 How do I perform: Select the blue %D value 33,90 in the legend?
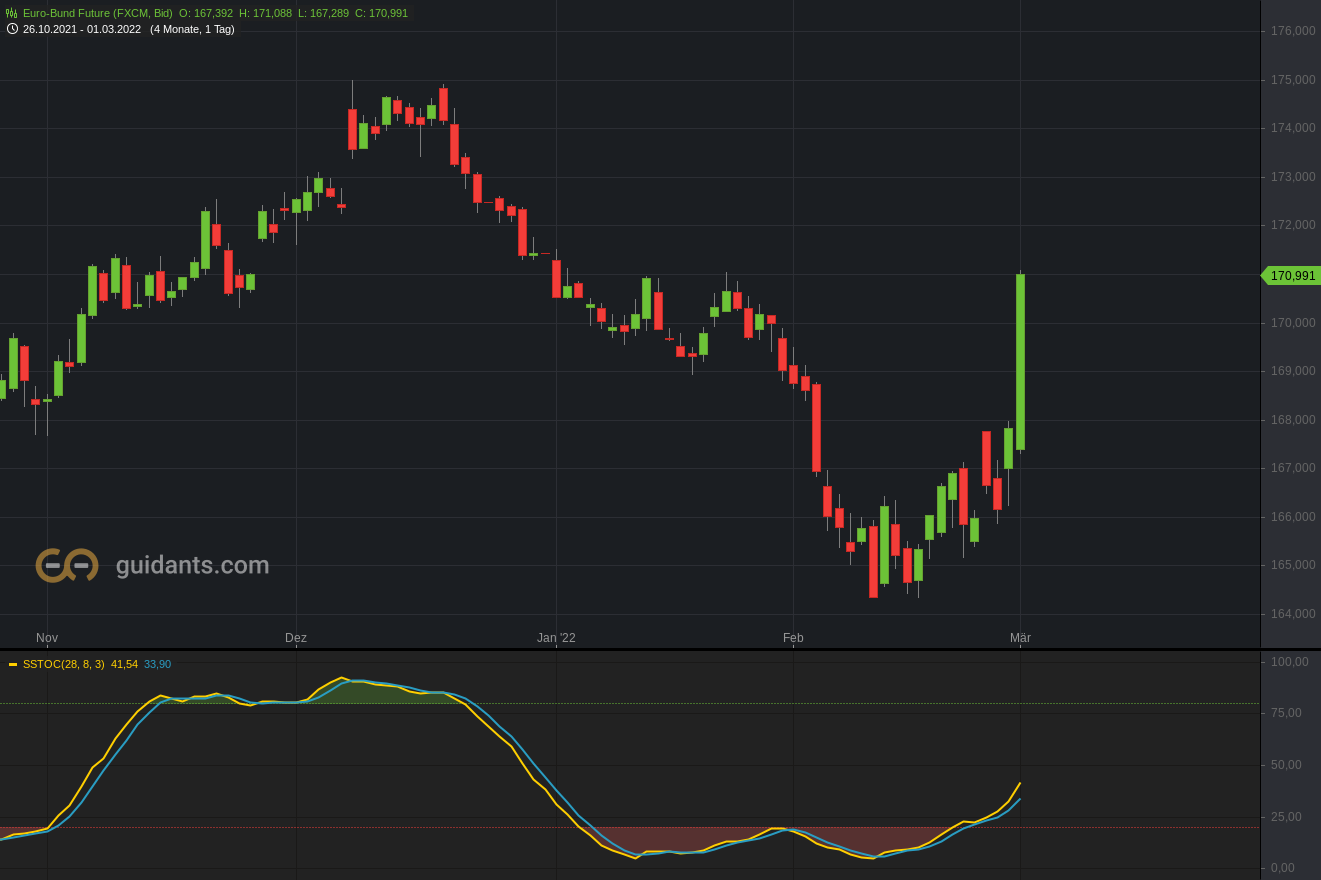pos(156,663)
